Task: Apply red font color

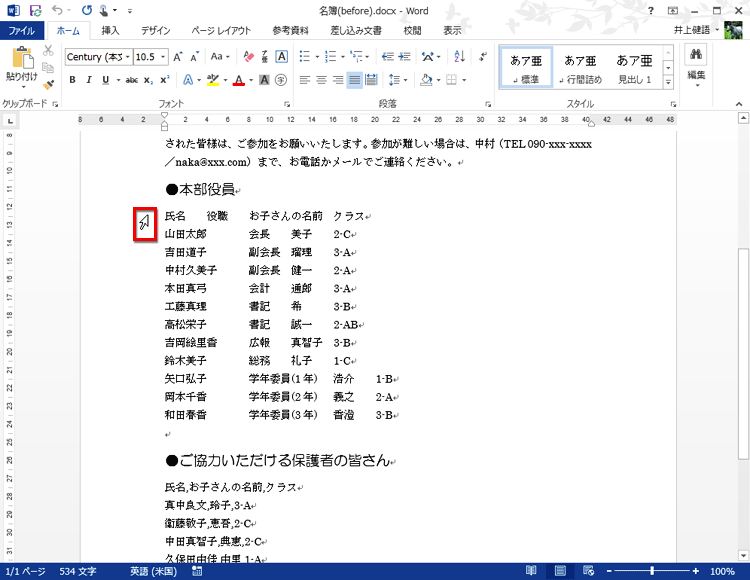Action: (x=239, y=80)
